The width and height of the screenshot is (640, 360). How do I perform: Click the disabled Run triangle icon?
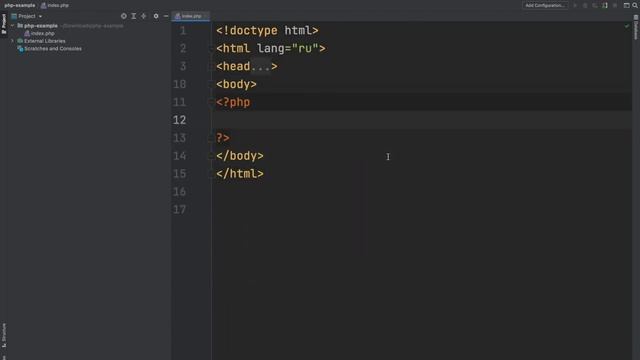(x=575, y=5)
